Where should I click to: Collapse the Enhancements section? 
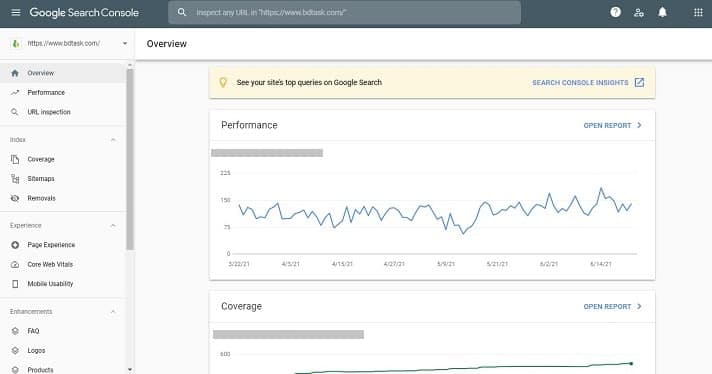[x=113, y=312]
